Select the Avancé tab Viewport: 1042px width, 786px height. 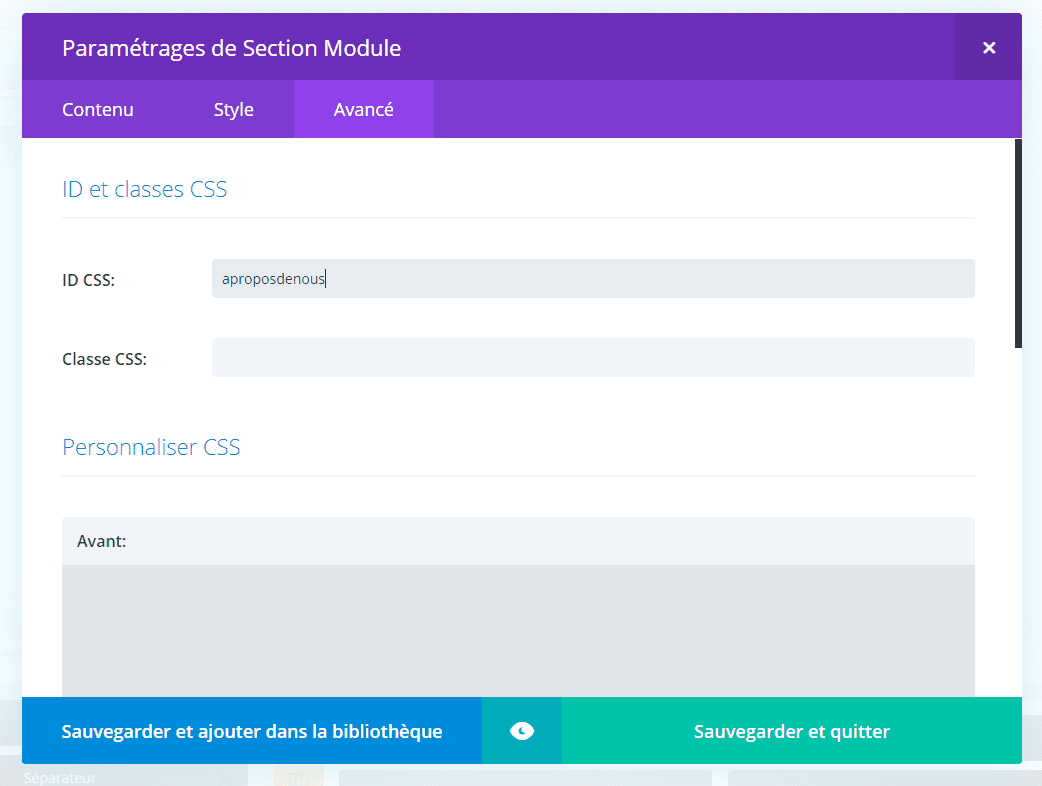point(363,109)
